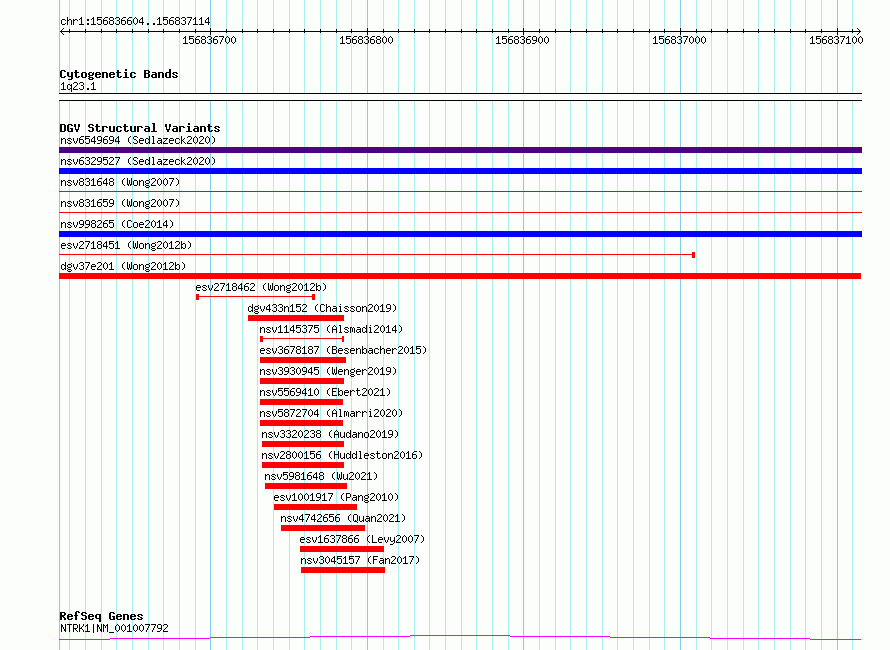Click nsv3930945 (Wenger2019) variant label
This screenshot has width=890, height=650.
click(x=328, y=371)
